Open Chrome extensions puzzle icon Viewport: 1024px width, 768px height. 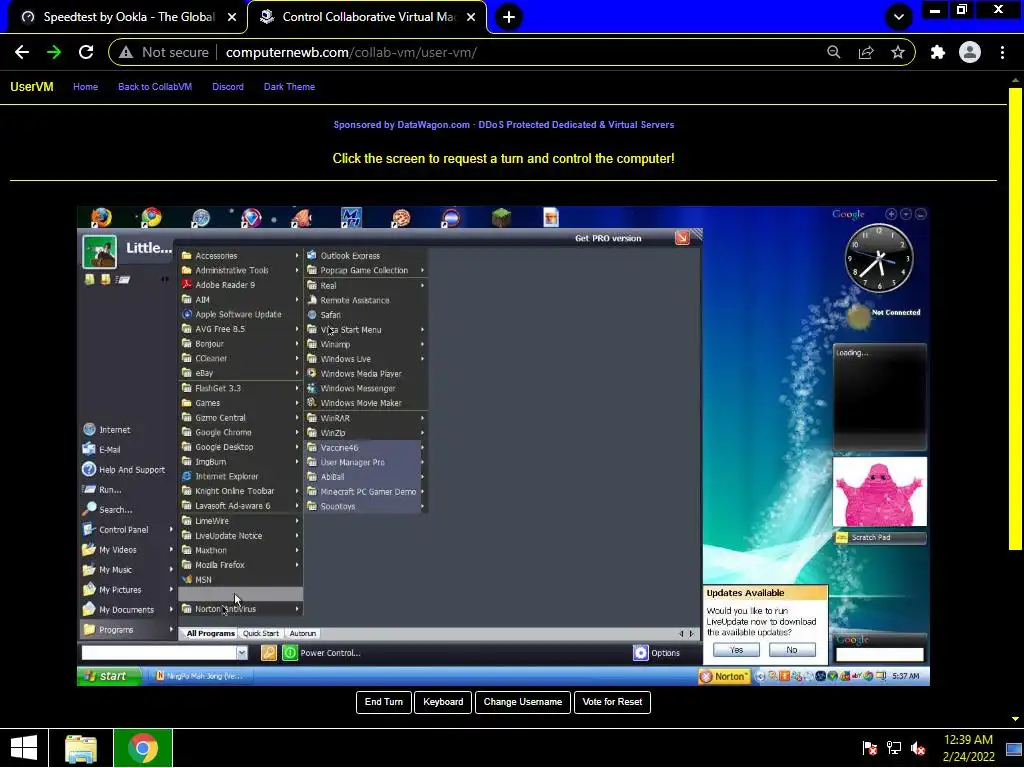coord(938,52)
